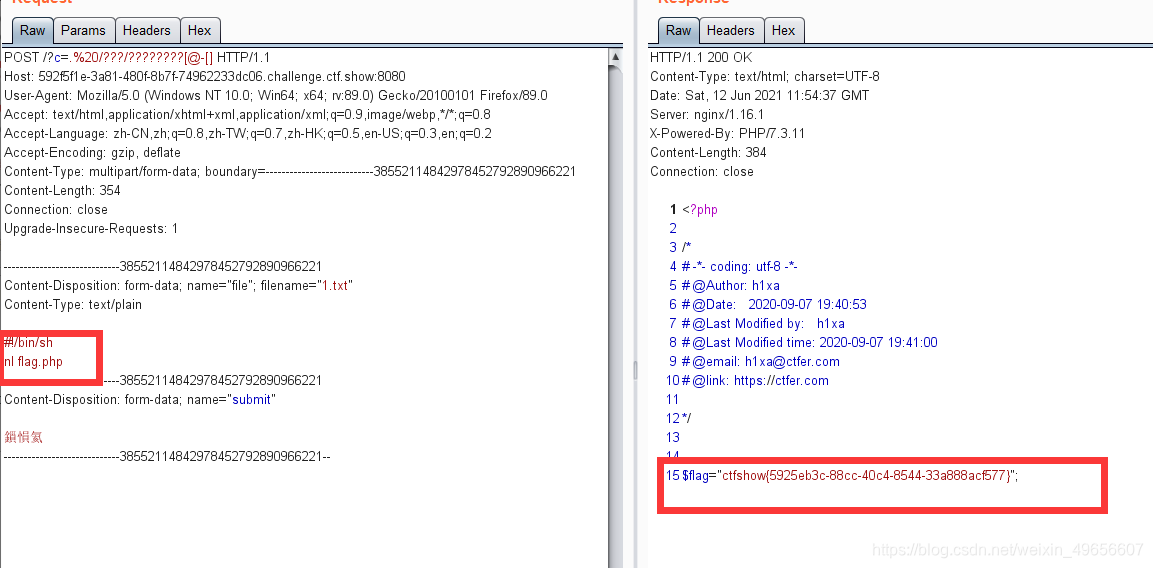This screenshot has height=568, width=1153.
Task: Click the Content-Length: 384 response line
Action: coord(708,153)
